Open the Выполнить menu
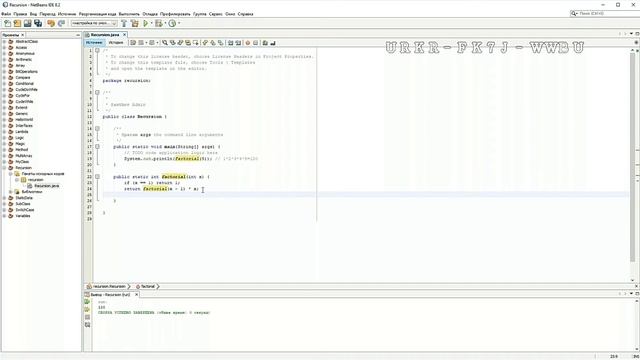Image resolution: width=640 pixels, height=360 pixels. pos(129,14)
